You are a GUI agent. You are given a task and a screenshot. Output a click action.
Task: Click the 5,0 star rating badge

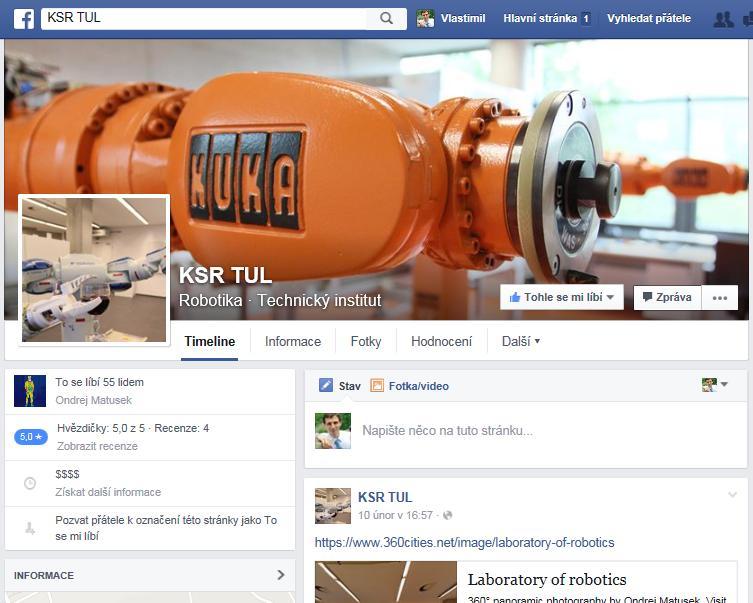(31, 437)
